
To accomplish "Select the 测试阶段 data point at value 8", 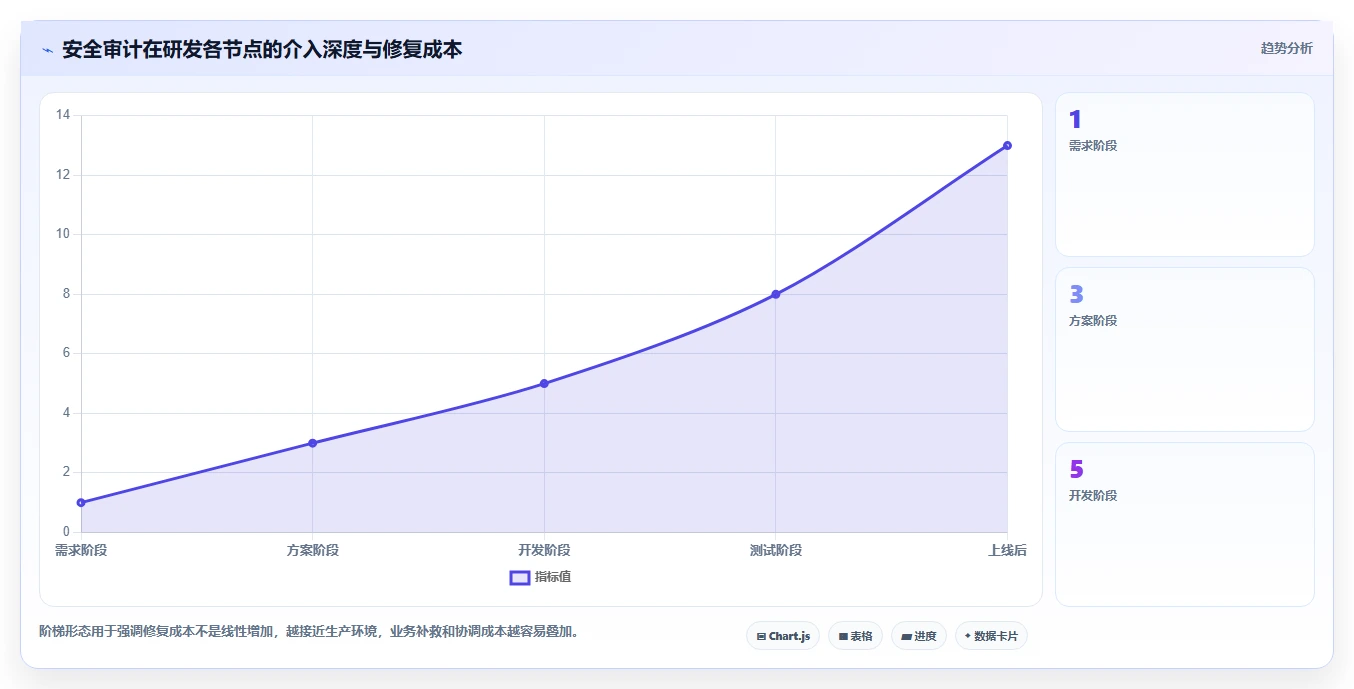I will (776, 294).
